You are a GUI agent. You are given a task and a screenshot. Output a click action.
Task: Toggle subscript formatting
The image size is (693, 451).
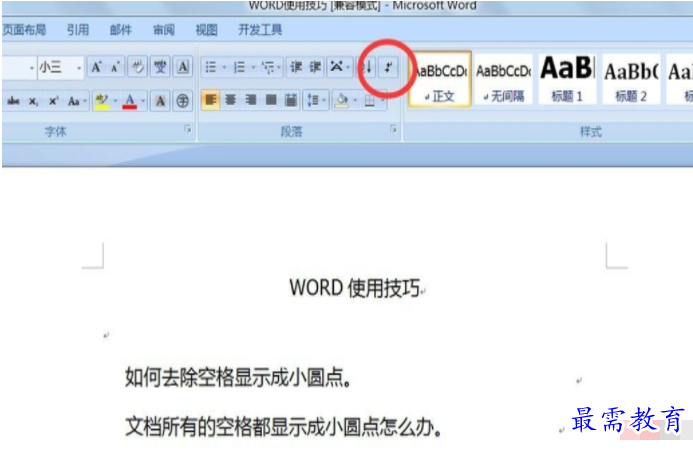(33, 101)
